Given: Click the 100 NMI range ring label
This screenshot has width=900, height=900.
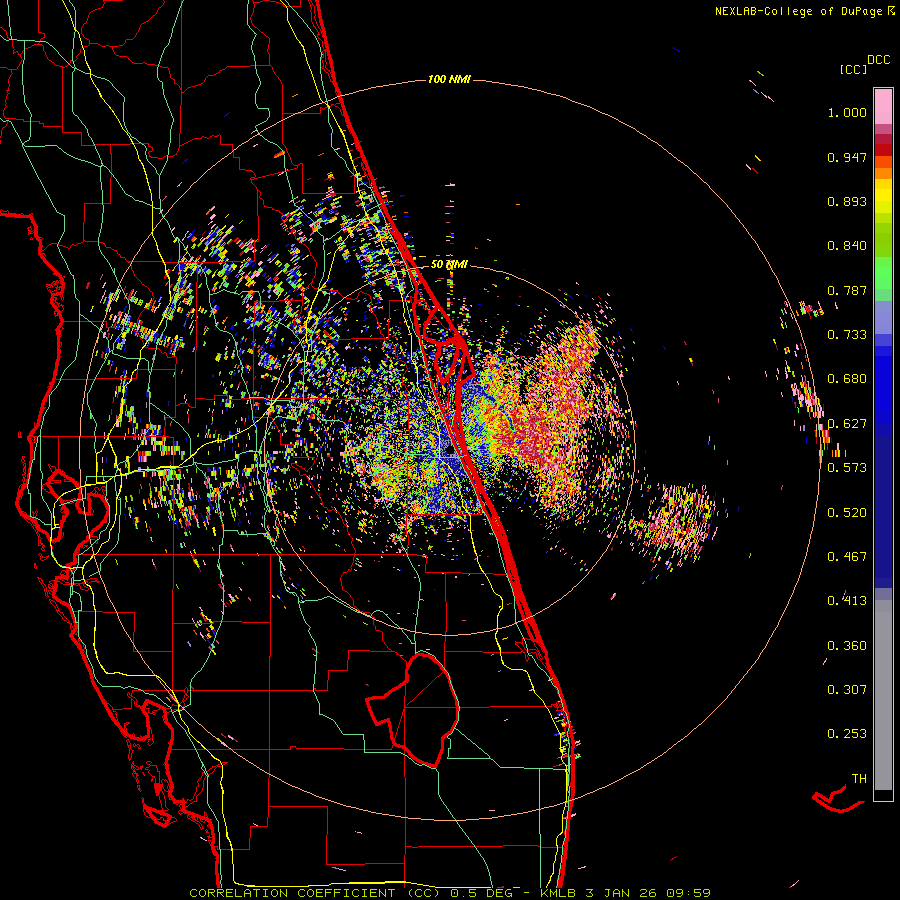Looking at the screenshot, I should click(449, 79).
